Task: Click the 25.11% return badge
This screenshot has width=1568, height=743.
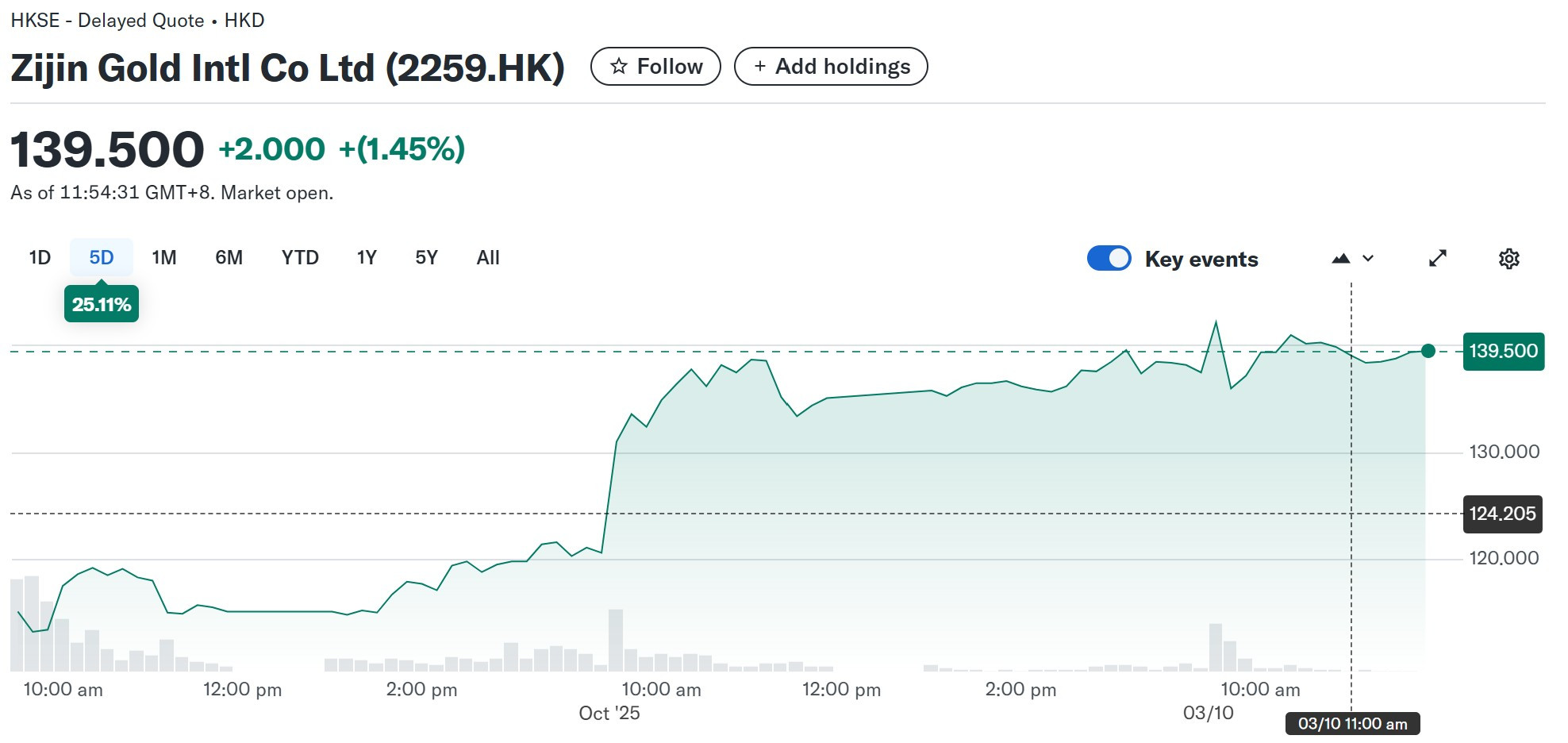Action: tap(102, 304)
